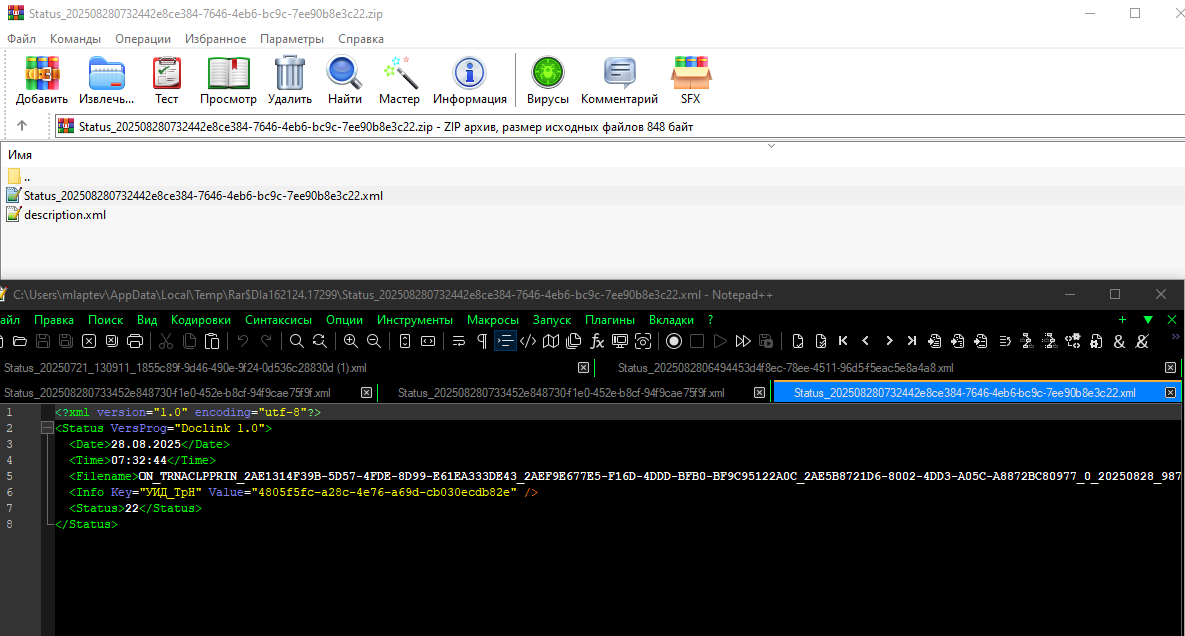Click the Удалить trash icon in WinRAR
The height and width of the screenshot is (636, 1185).
289,81
